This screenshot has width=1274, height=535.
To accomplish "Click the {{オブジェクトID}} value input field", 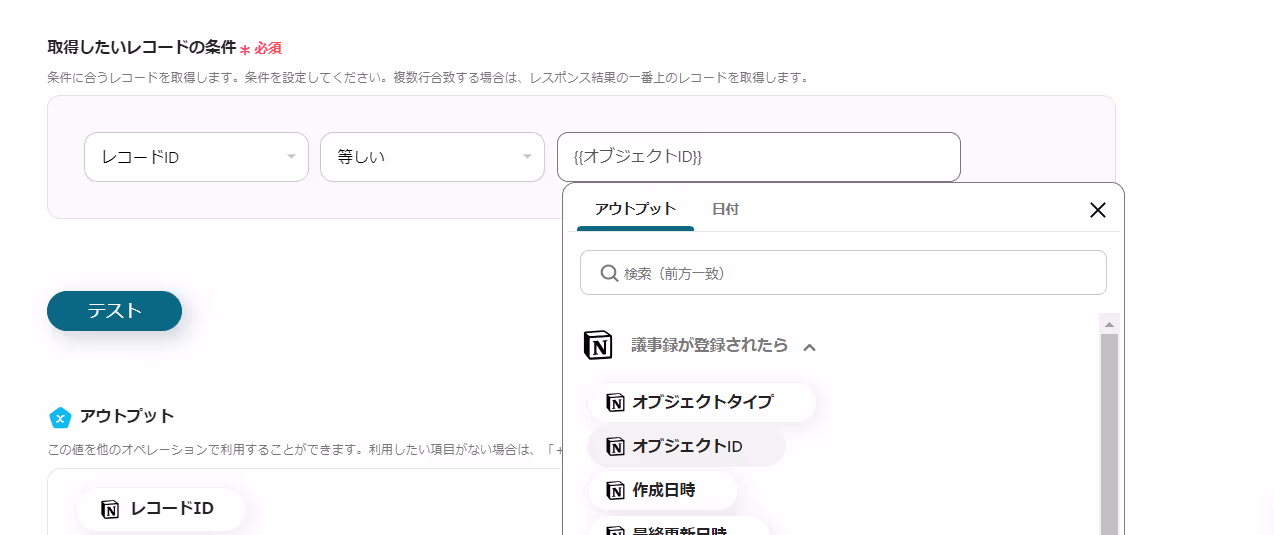I will pos(758,157).
